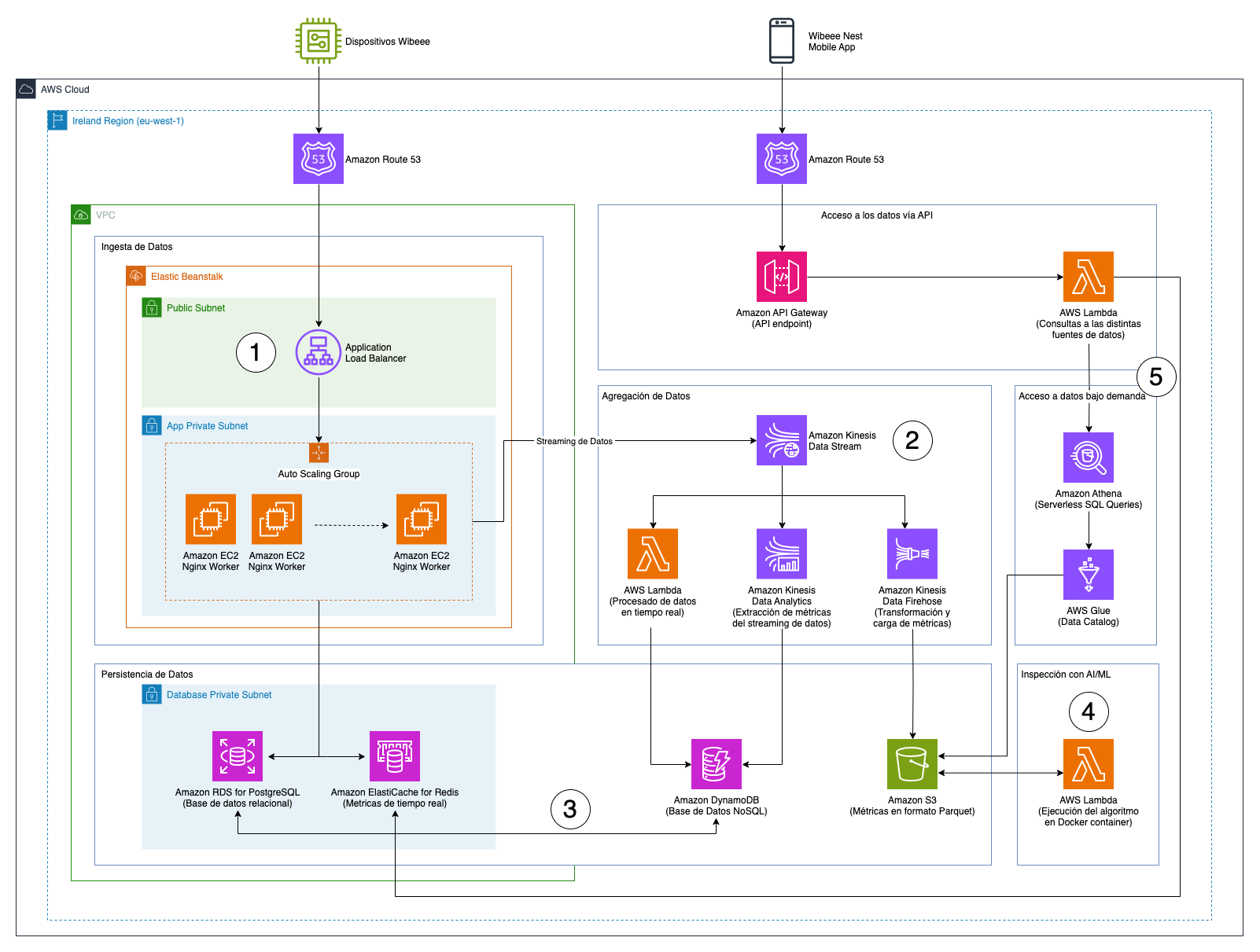Click the 'Wibeee Nest Mobile App' label
Viewport: 1260px width, 952px height.
[x=835, y=42]
